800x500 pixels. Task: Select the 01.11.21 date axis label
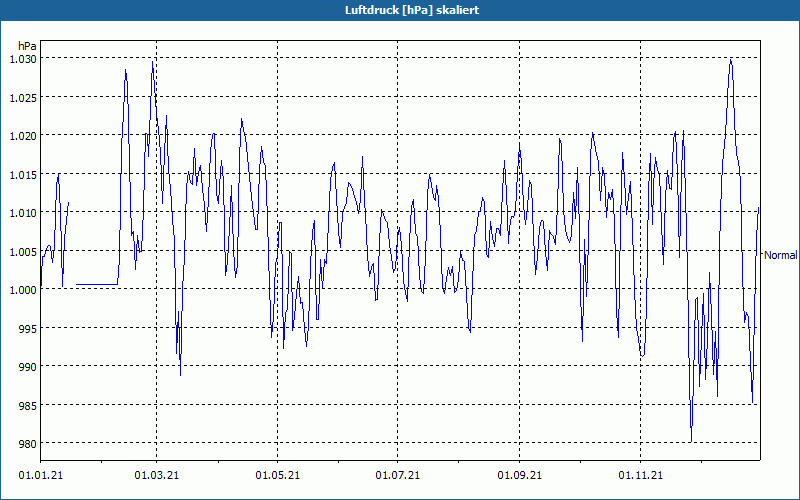(640, 475)
